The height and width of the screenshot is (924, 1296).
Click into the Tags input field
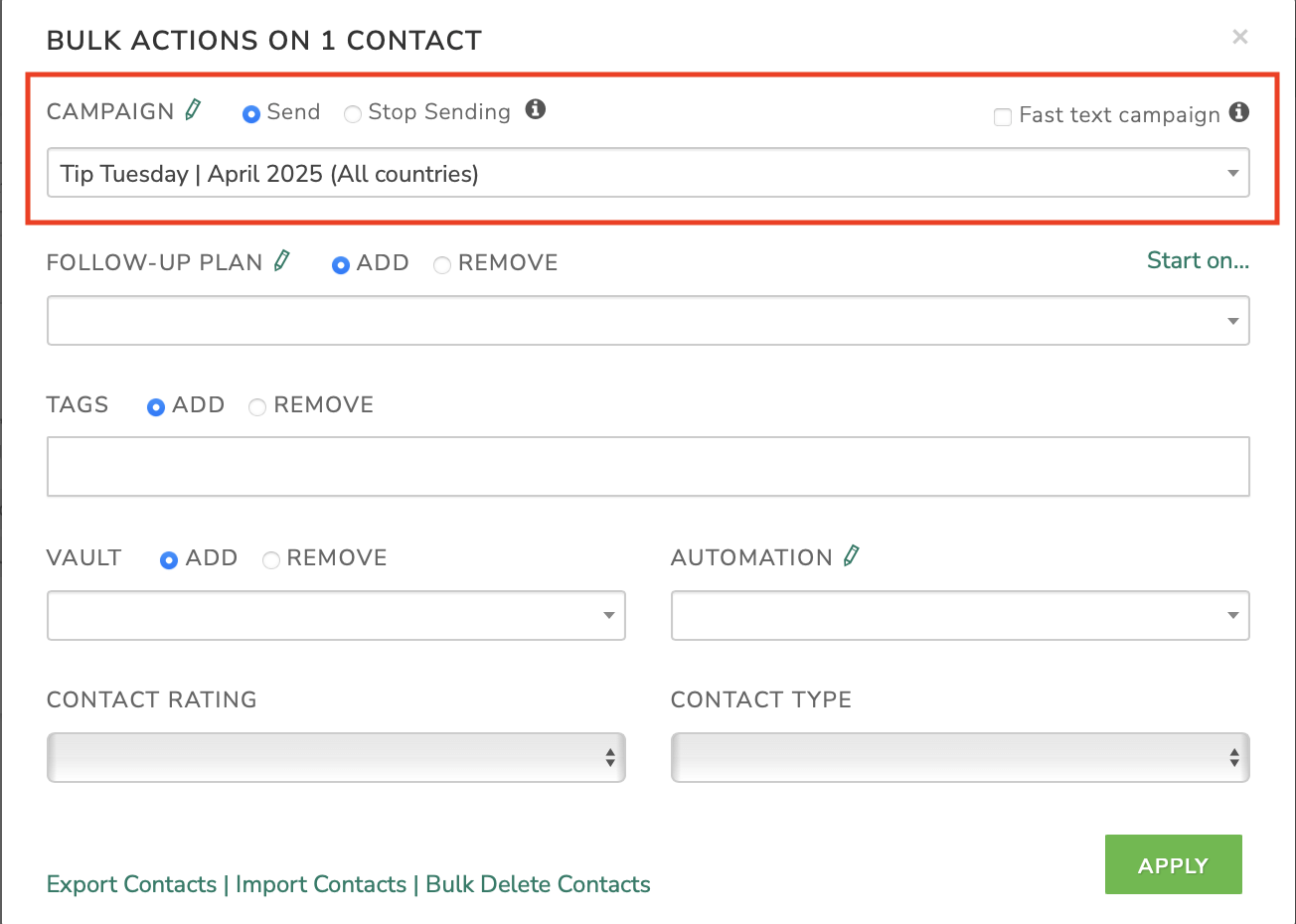pos(648,466)
